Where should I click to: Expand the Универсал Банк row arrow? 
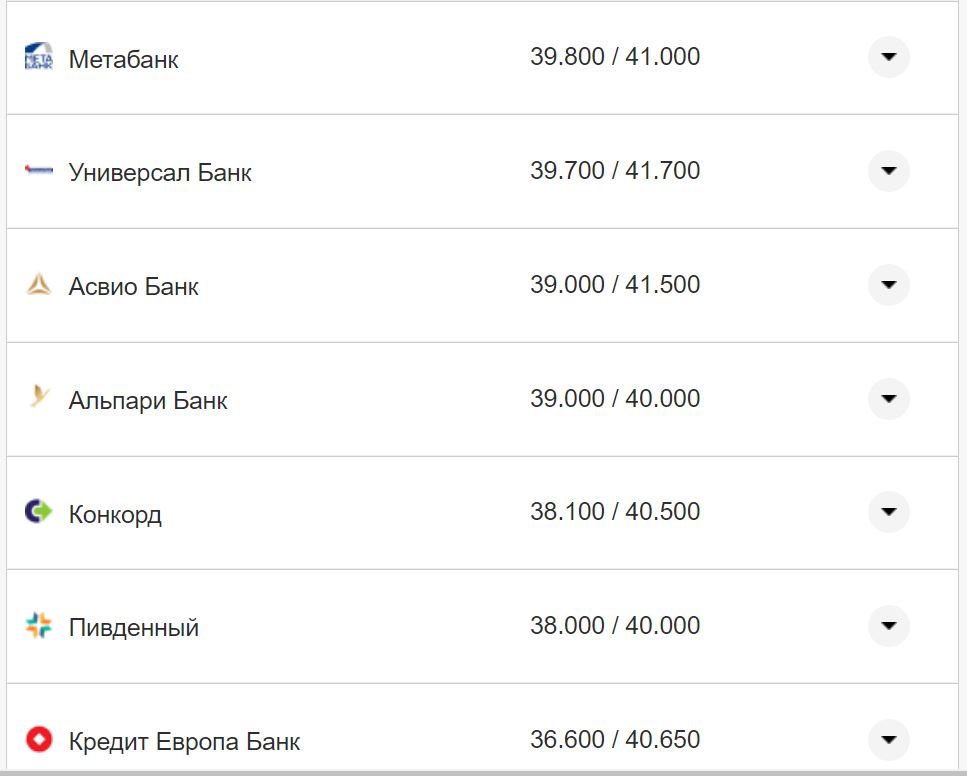click(888, 171)
